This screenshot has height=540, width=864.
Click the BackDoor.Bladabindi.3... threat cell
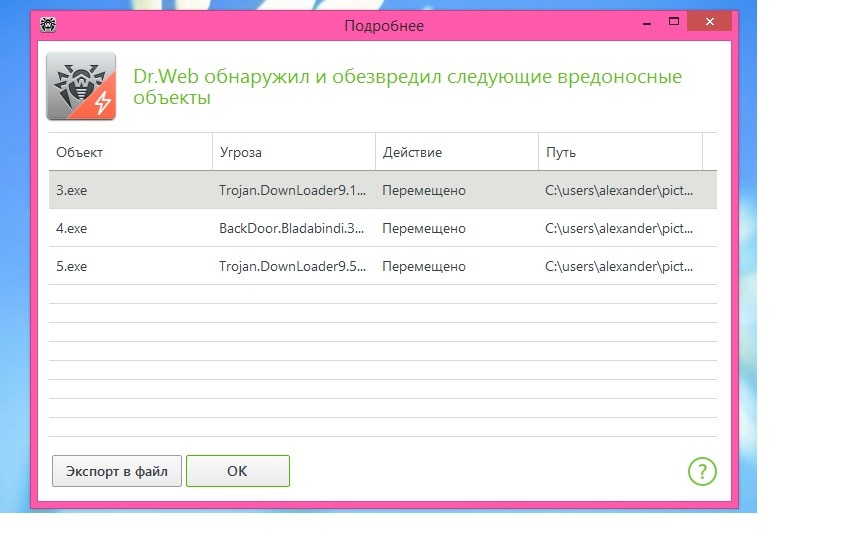(x=291, y=228)
